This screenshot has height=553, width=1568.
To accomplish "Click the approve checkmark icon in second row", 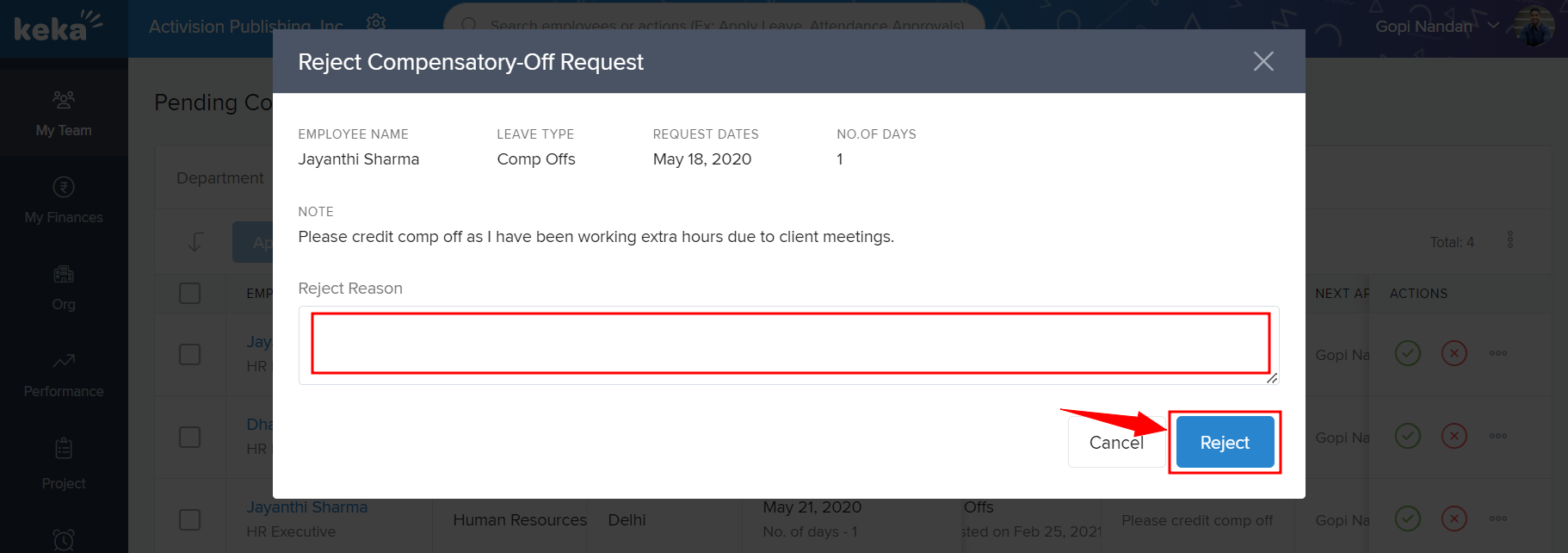I will 1407,436.
